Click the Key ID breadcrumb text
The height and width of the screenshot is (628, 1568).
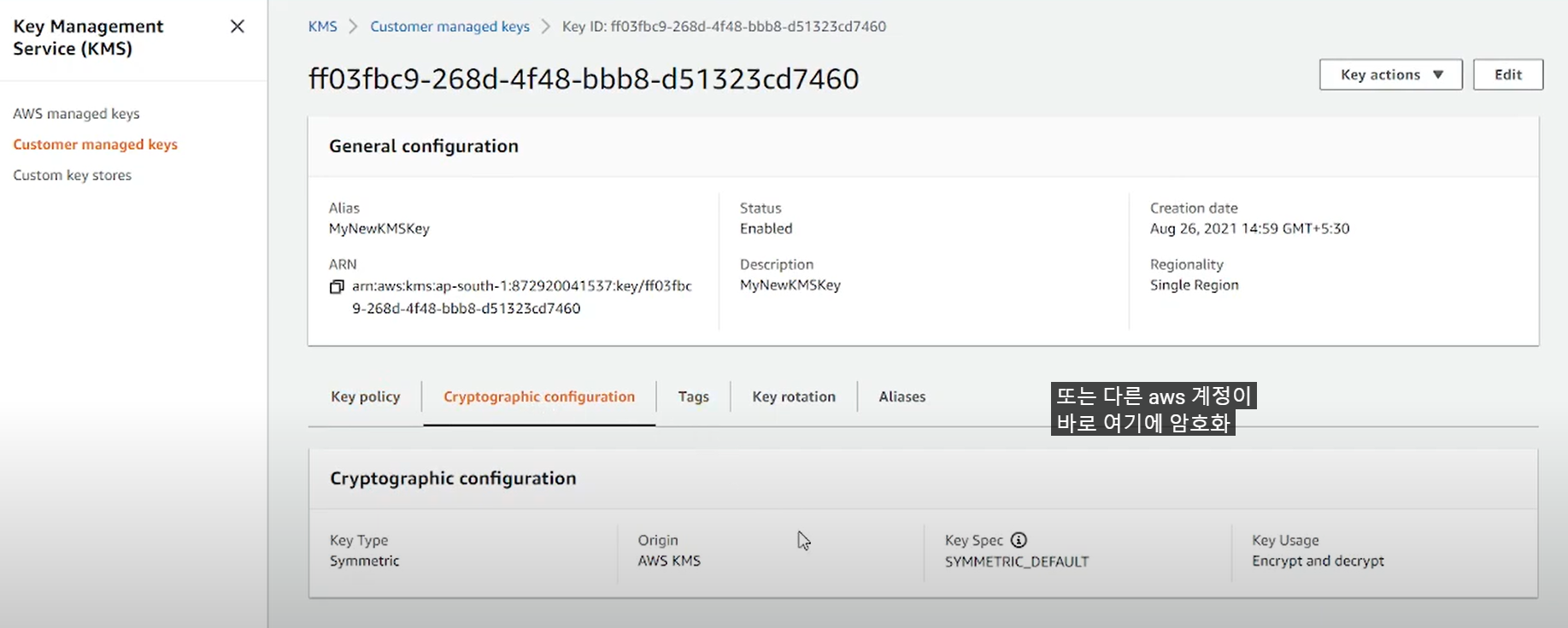(x=724, y=26)
